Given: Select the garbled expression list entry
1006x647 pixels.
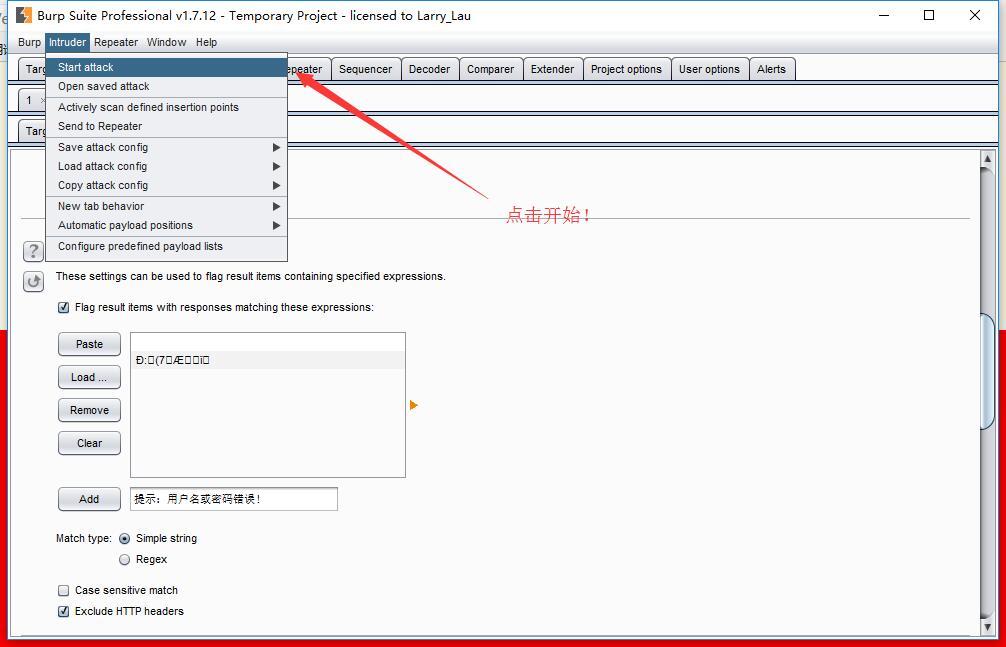Looking at the screenshot, I should click(268, 360).
